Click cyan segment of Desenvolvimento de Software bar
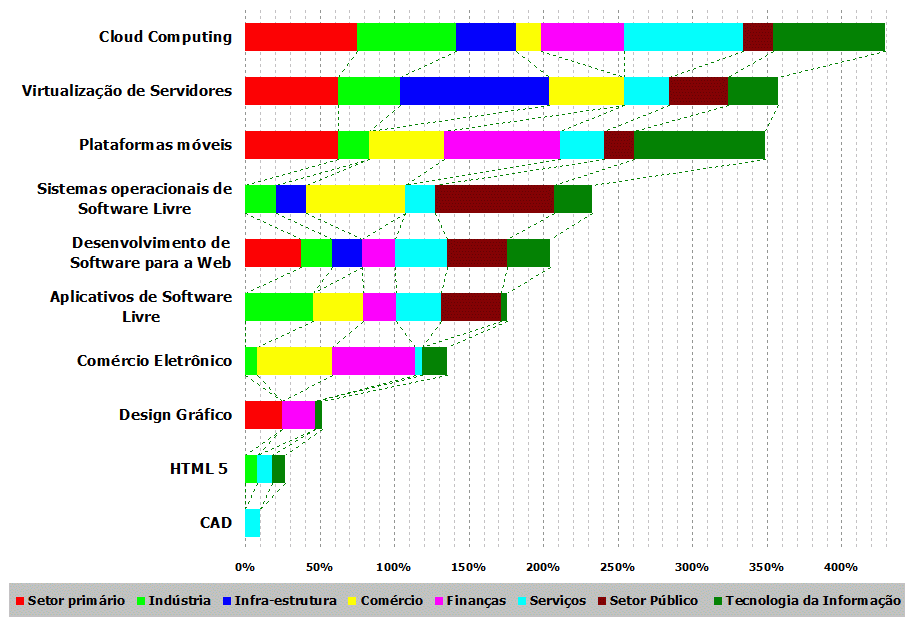Viewport: 912px width, 623px height. (421, 253)
